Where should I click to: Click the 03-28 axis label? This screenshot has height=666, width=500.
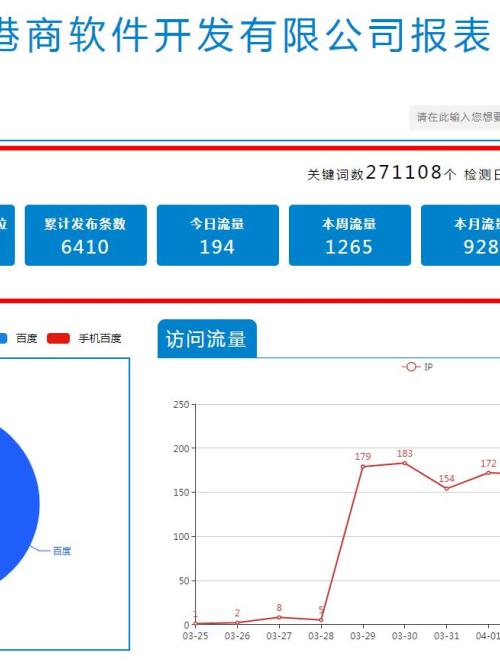(x=321, y=636)
